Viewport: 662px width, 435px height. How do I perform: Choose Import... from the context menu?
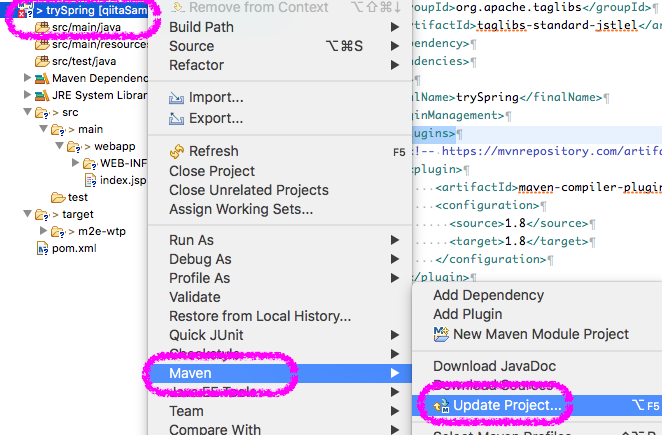coord(280,98)
